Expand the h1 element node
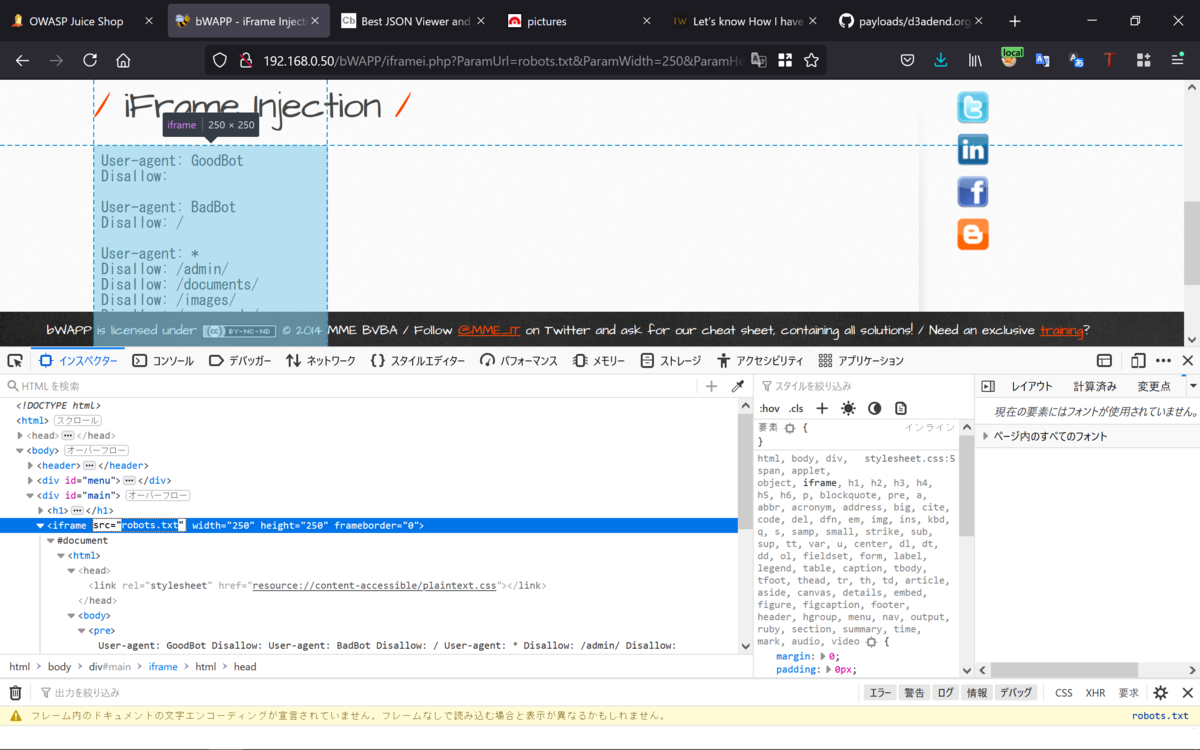Screen dimensions: 1200x750 pyautogui.click(x=41, y=511)
